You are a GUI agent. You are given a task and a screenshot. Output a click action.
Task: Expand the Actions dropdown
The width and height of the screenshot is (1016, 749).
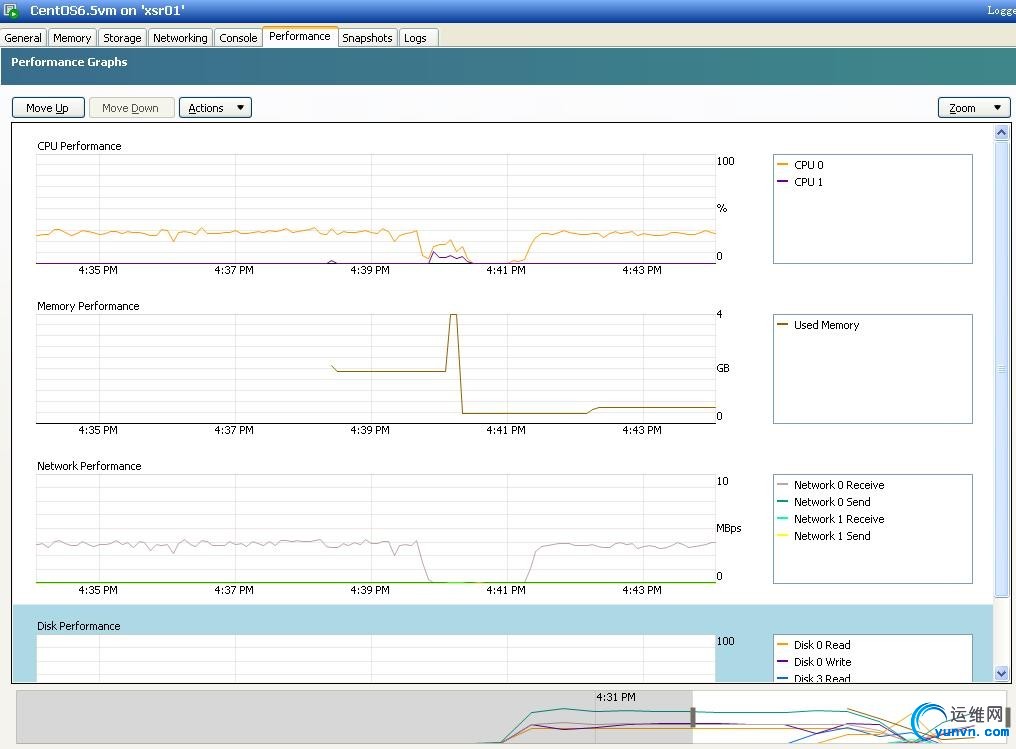pos(215,108)
